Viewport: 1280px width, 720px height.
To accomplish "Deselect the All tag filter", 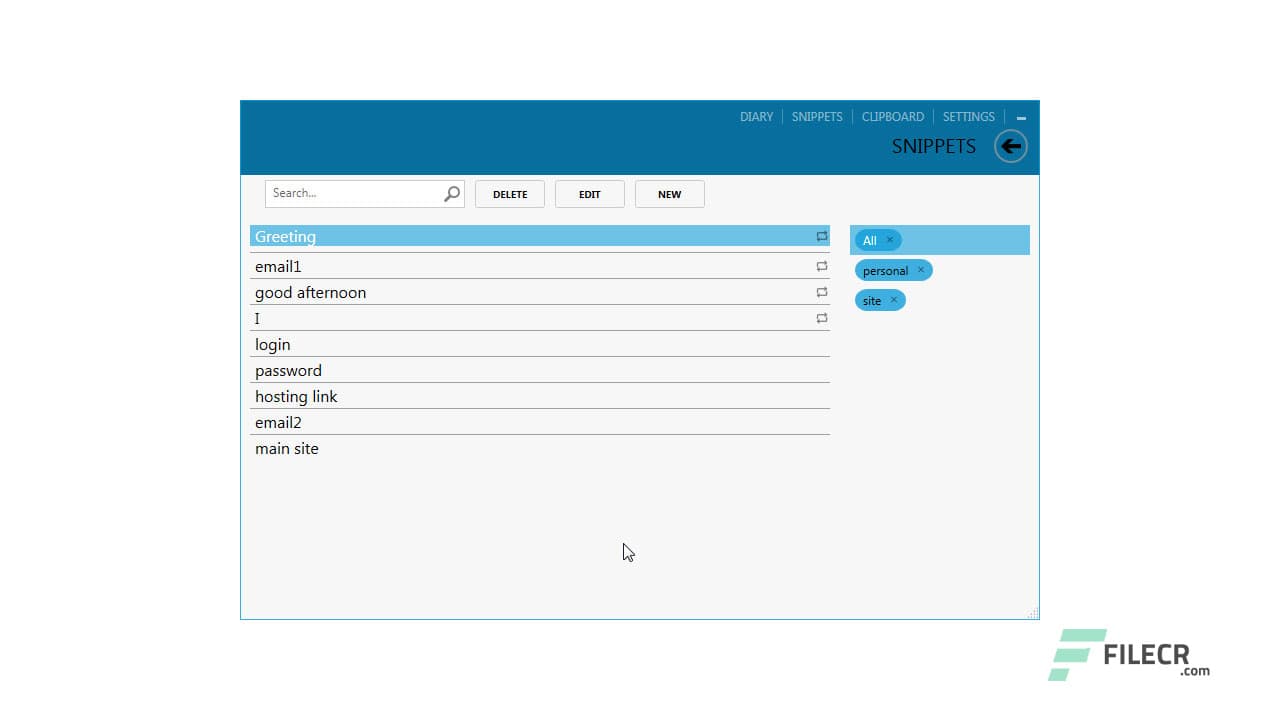I will click(x=888, y=240).
